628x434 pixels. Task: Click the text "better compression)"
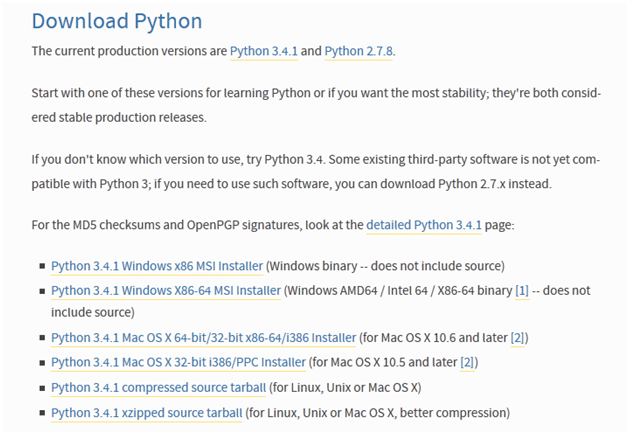(455, 413)
